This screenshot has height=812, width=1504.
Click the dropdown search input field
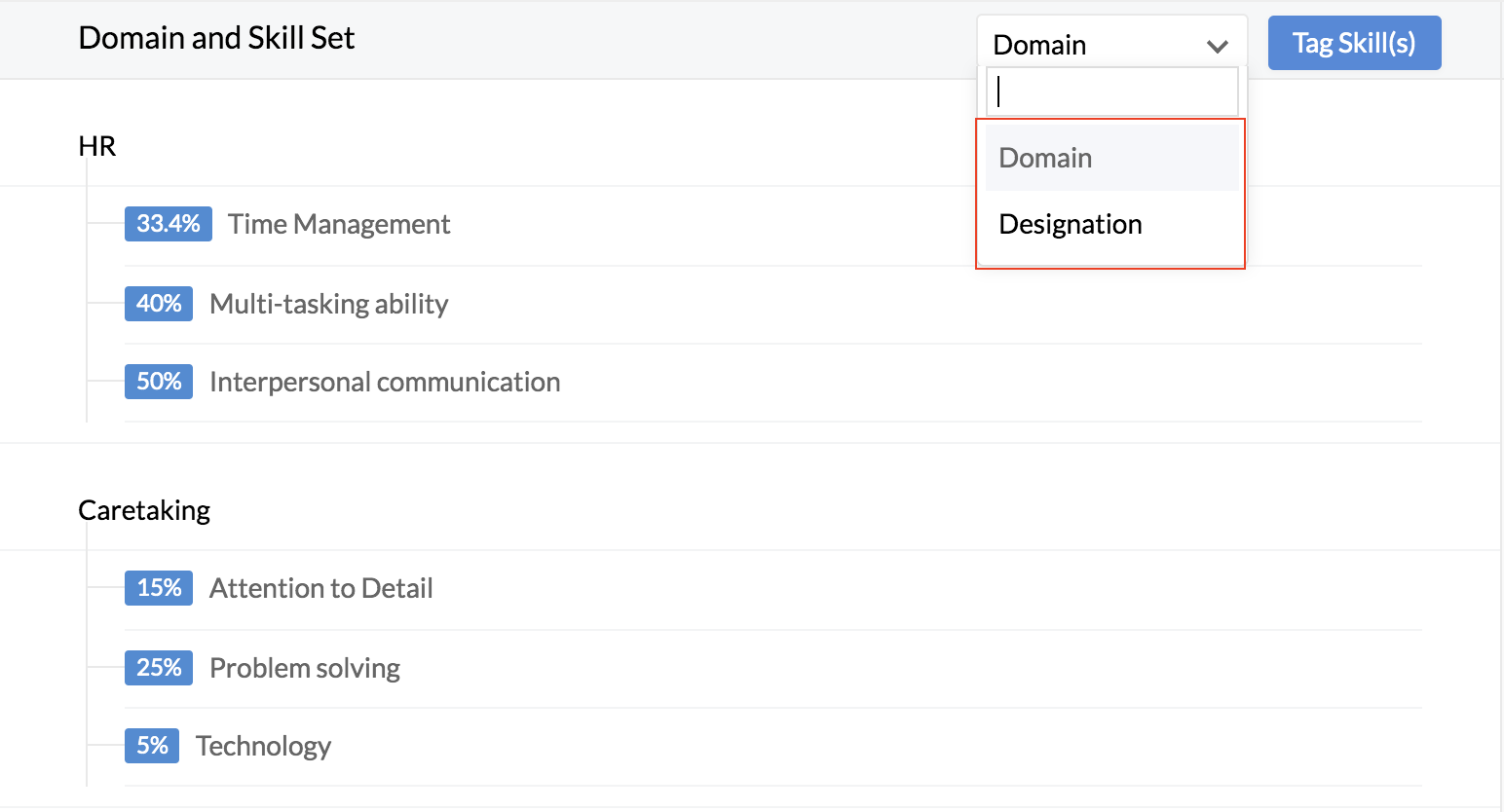point(1111,92)
